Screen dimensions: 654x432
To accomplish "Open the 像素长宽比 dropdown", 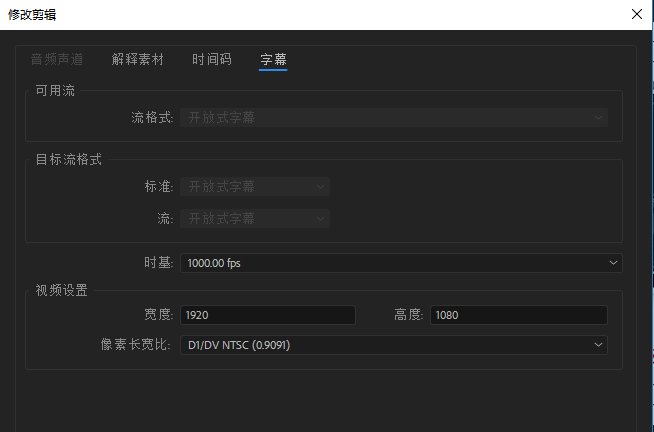I will tap(394, 345).
